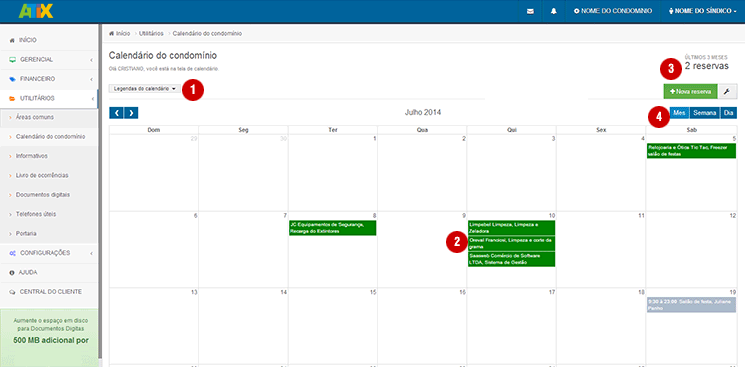Image resolution: width=745 pixels, height=367 pixels.
Task: Open Calendário do condomínio submenu item
Action: [x=48, y=136]
